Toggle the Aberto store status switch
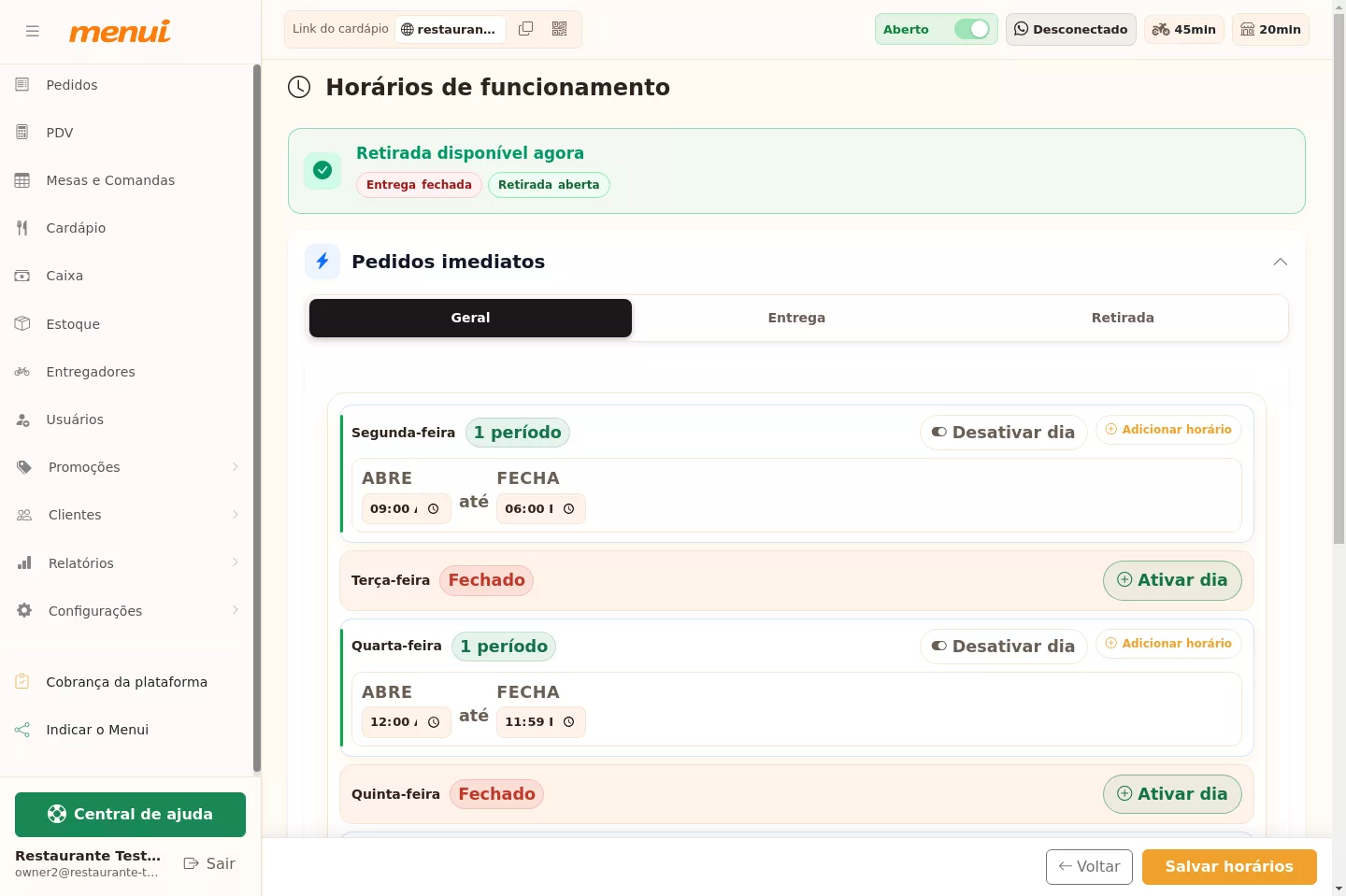The width and height of the screenshot is (1346, 896). [972, 29]
